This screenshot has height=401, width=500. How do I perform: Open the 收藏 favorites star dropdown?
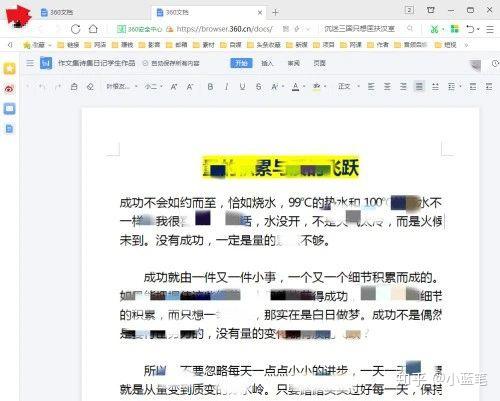tap(37, 45)
